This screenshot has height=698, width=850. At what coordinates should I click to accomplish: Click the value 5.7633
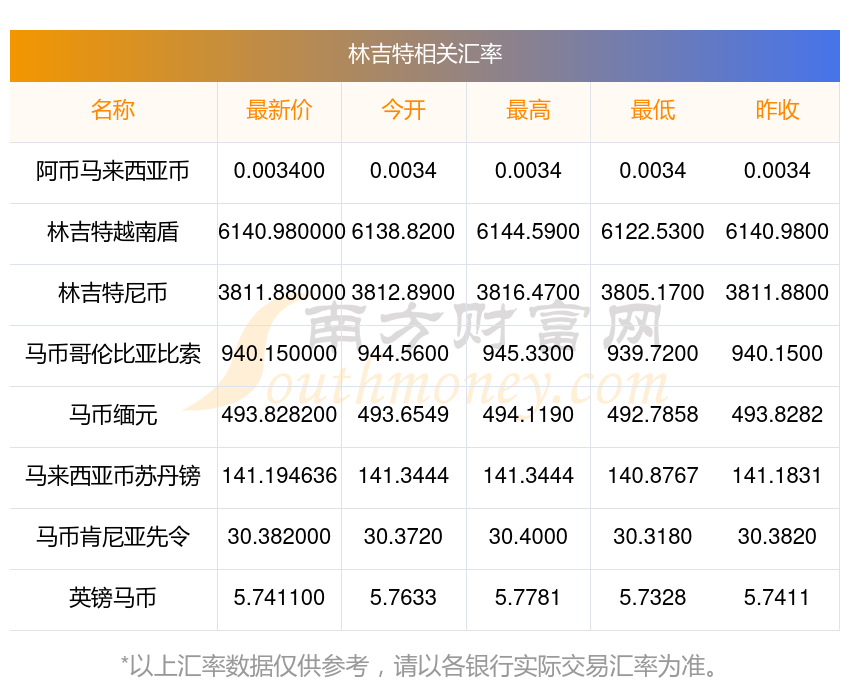coord(403,598)
